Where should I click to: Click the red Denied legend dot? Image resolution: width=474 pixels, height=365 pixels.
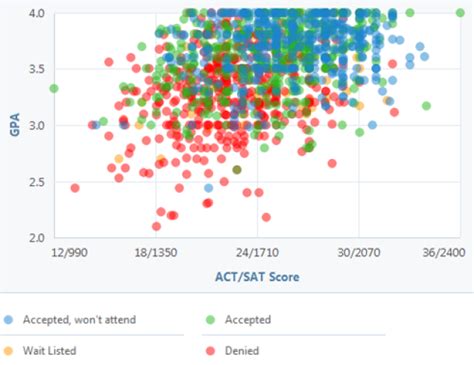tap(210, 351)
